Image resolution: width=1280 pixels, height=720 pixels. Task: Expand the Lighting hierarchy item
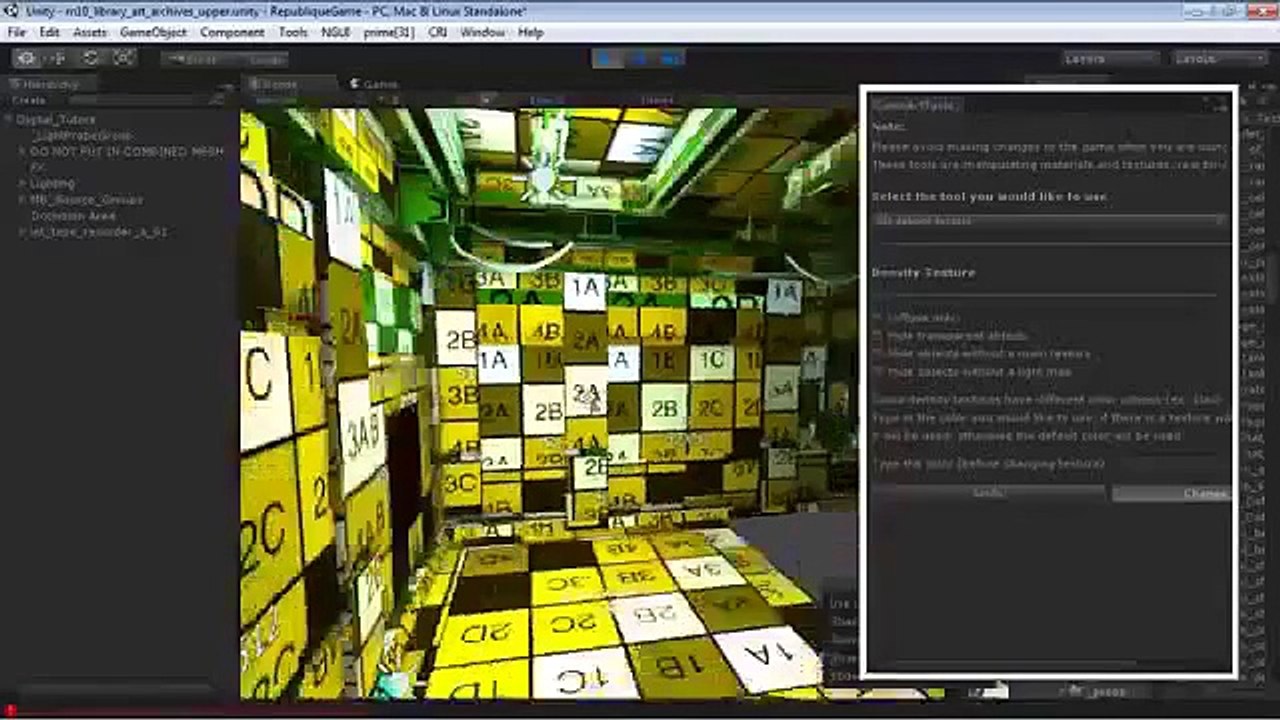[22, 183]
